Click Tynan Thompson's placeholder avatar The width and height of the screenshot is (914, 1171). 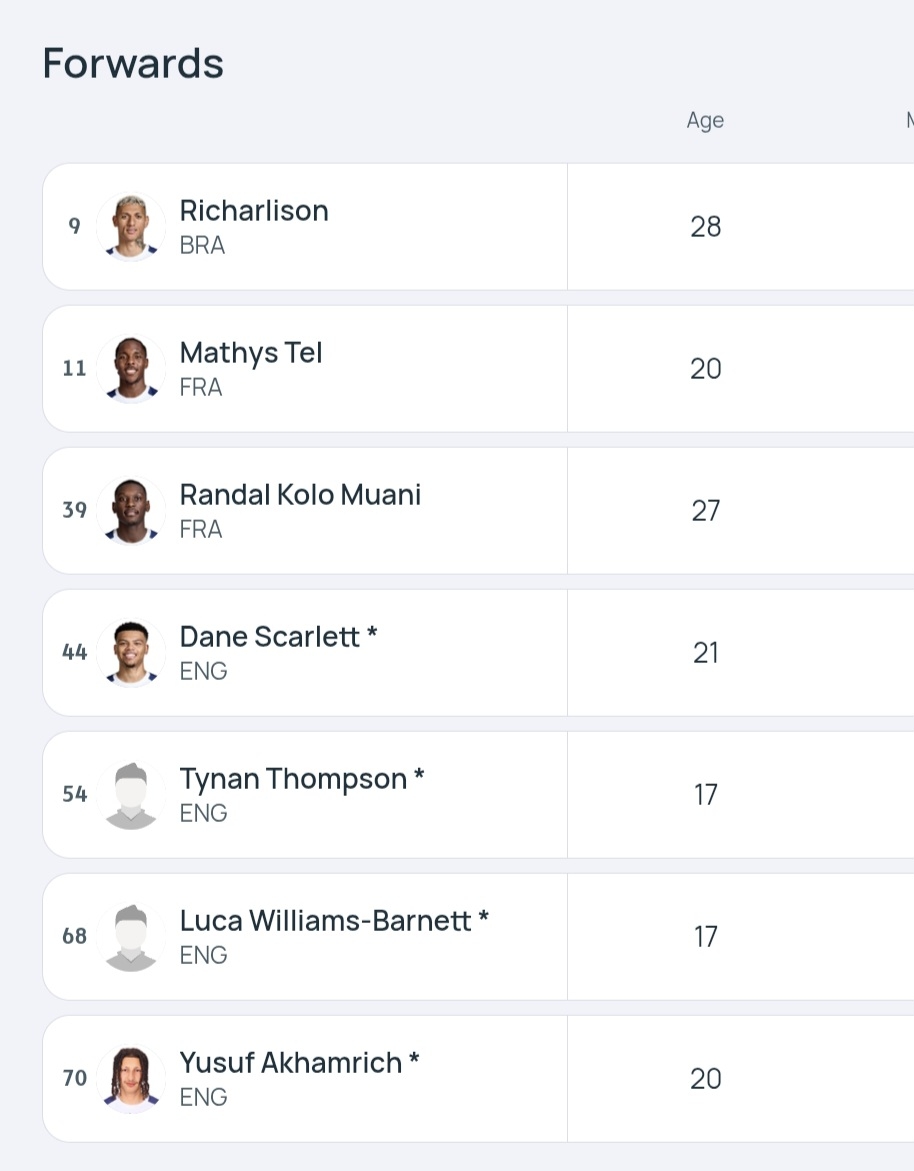pyautogui.click(x=131, y=795)
